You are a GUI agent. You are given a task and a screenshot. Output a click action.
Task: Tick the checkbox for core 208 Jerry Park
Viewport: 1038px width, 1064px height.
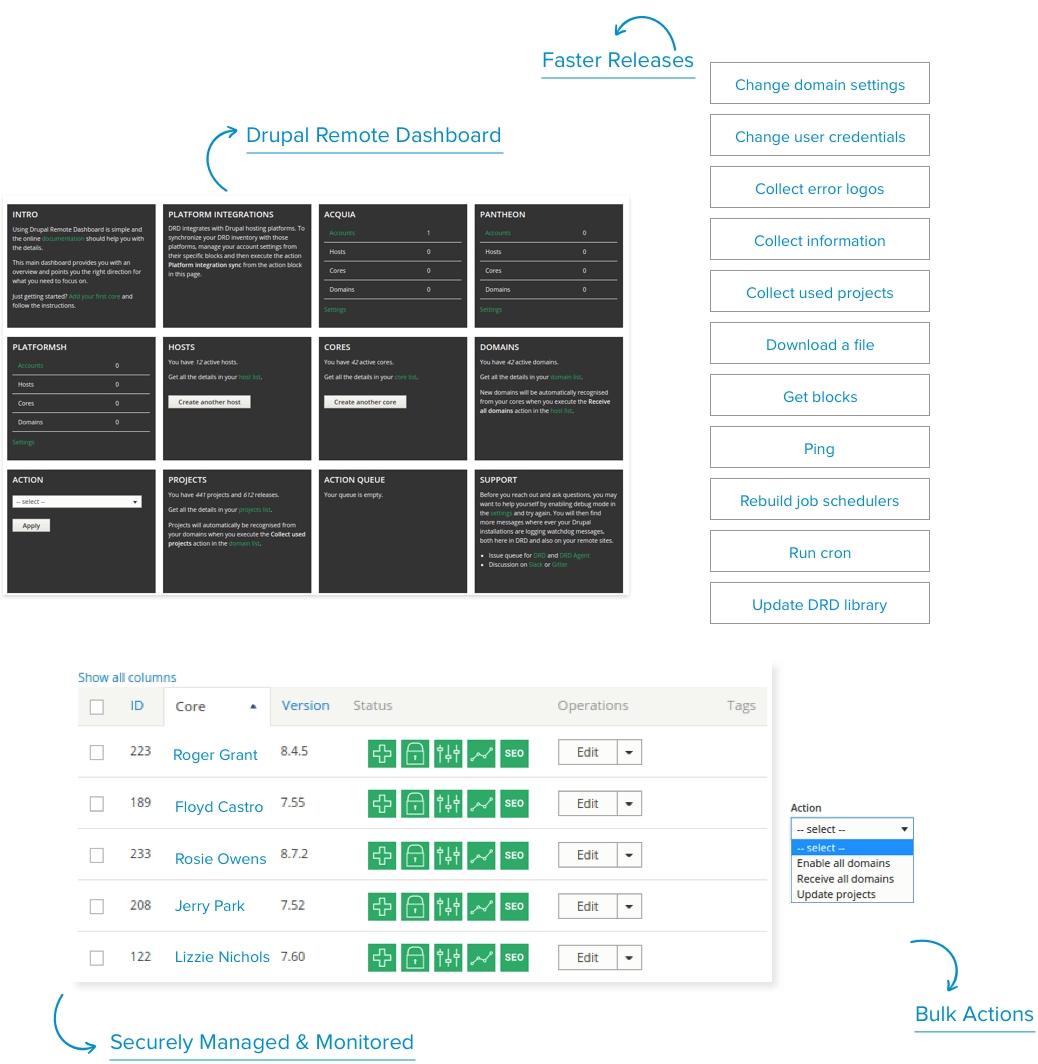[97, 907]
